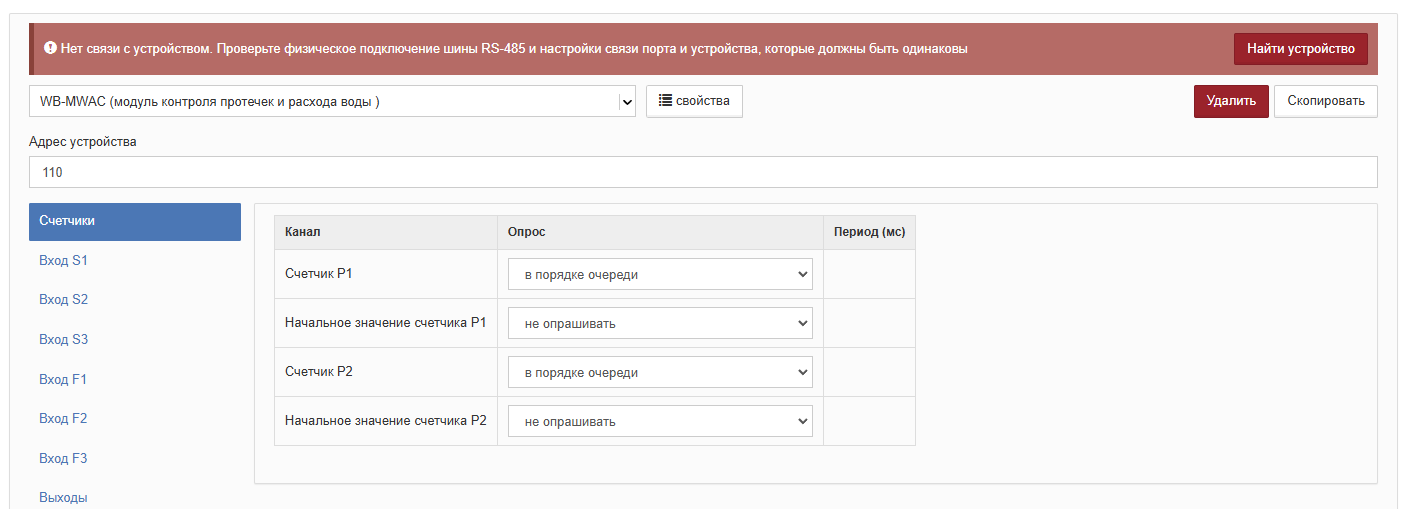
Task: Click the list icon on the свойства button
Action: (x=665, y=100)
